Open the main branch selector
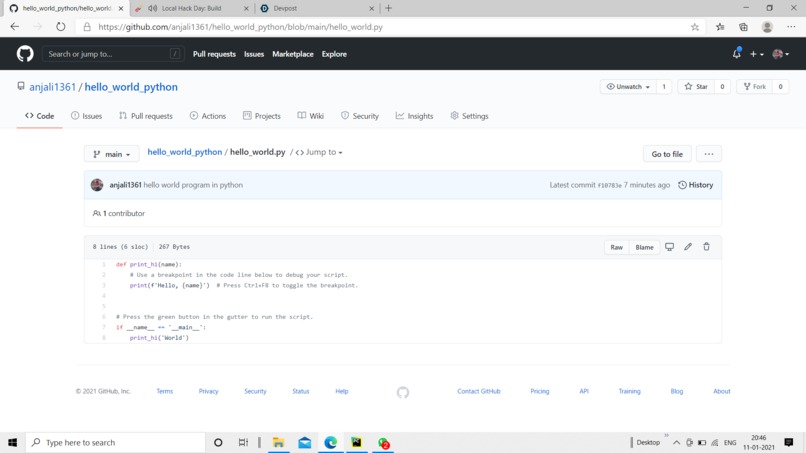The image size is (806, 453). point(112,154)
